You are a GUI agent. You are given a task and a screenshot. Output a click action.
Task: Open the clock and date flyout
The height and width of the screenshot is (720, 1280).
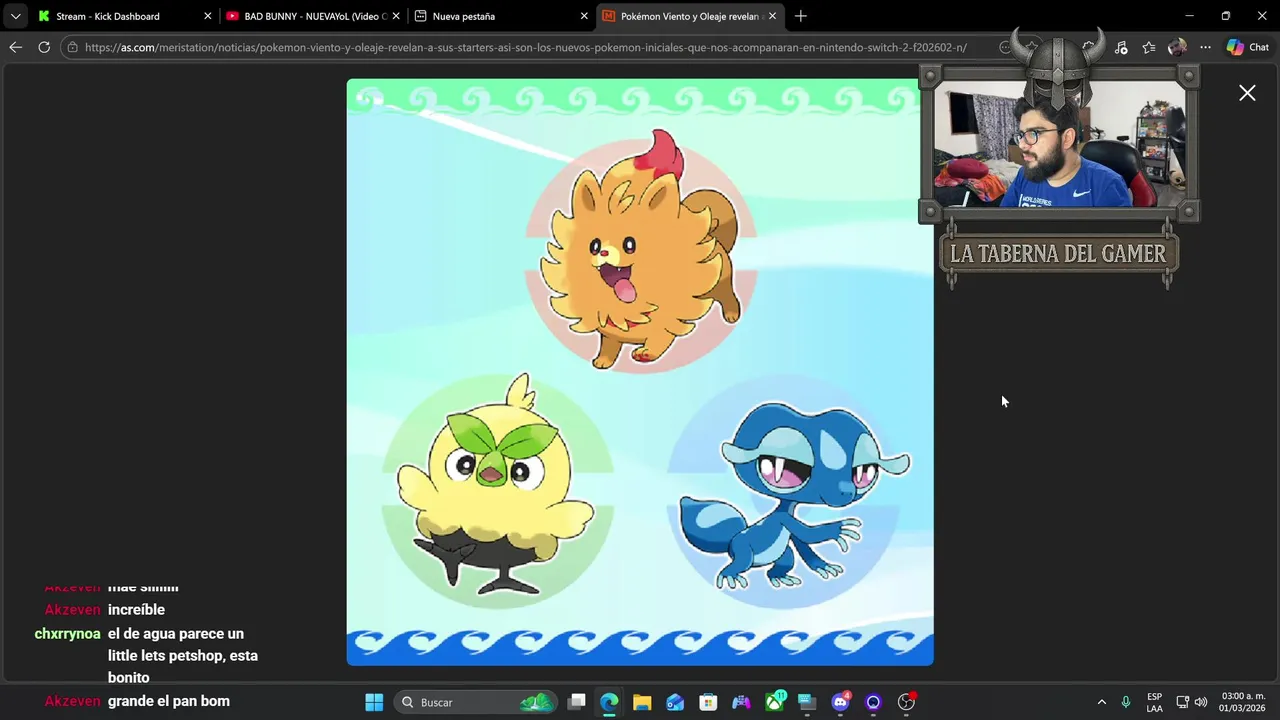coord(1242,702)
